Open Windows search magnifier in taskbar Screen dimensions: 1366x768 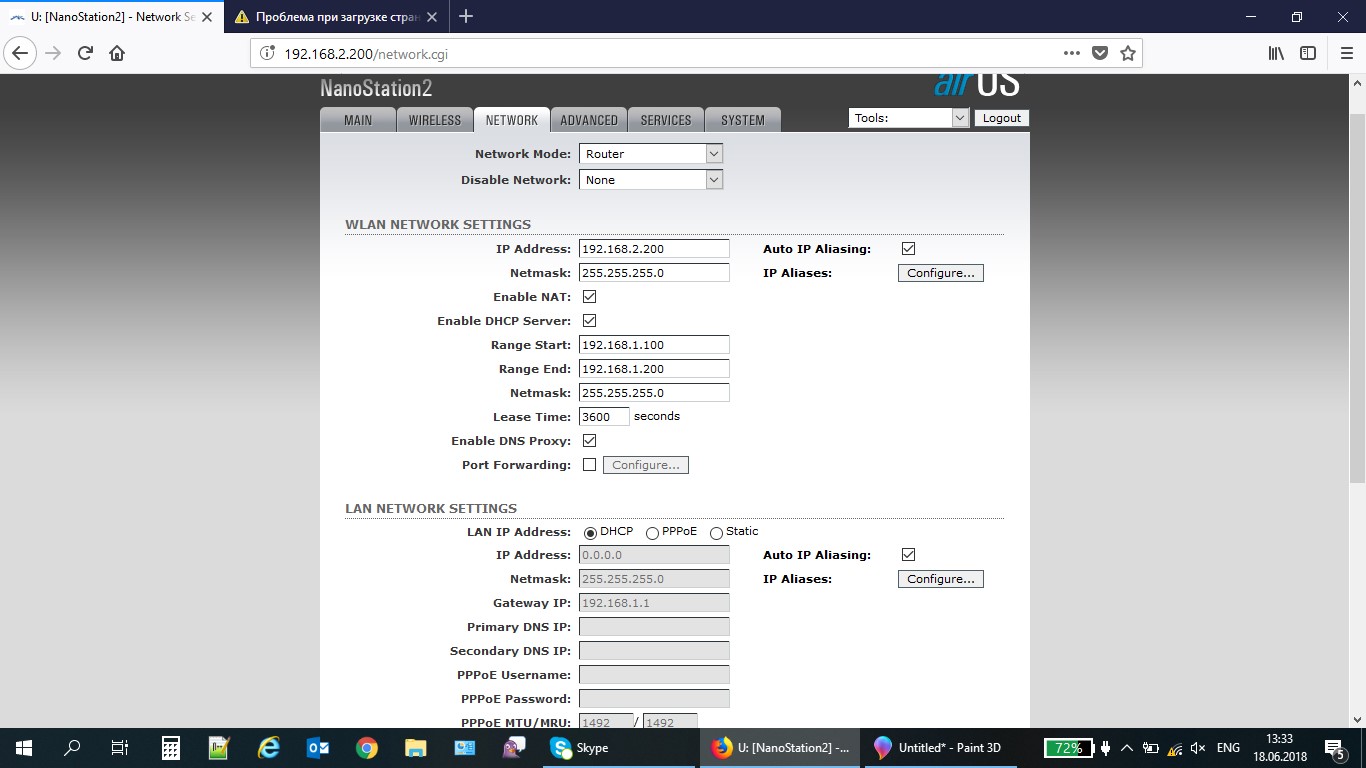(72, 748)
